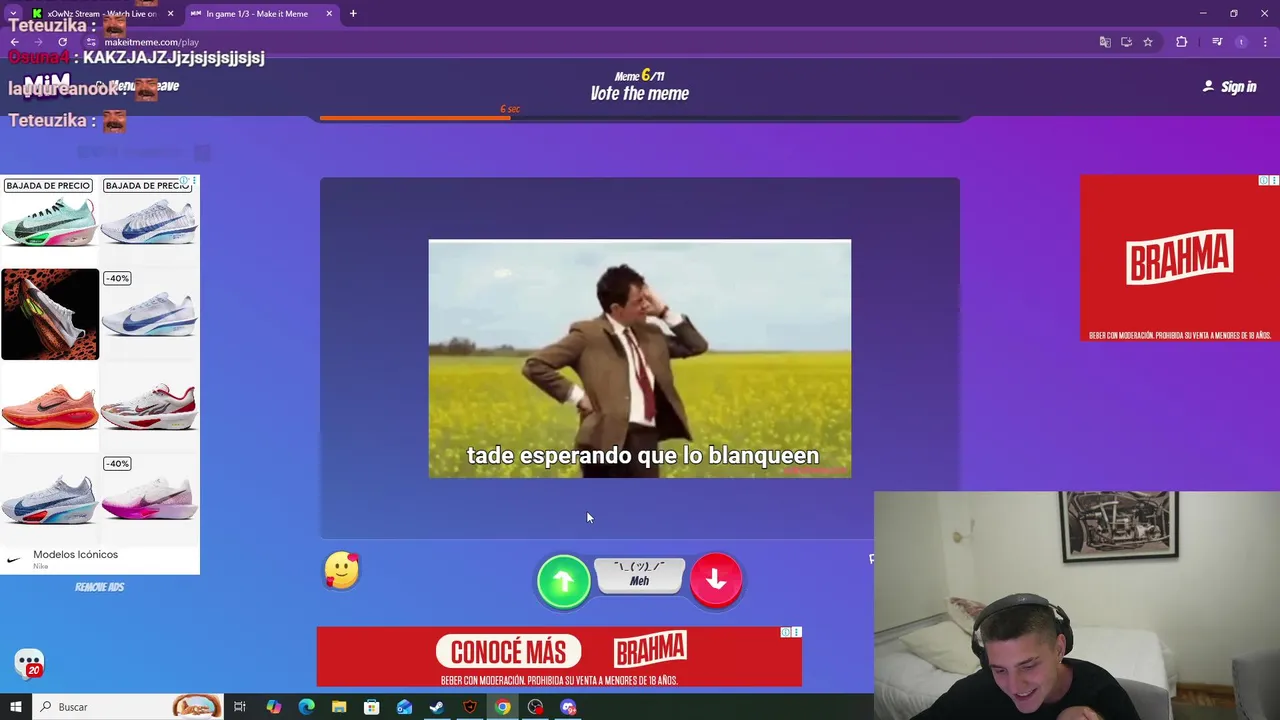Open the emoji reaction picker
Image resolution: width=1280 pixels, height=720 pixels.
pos(342,571)
